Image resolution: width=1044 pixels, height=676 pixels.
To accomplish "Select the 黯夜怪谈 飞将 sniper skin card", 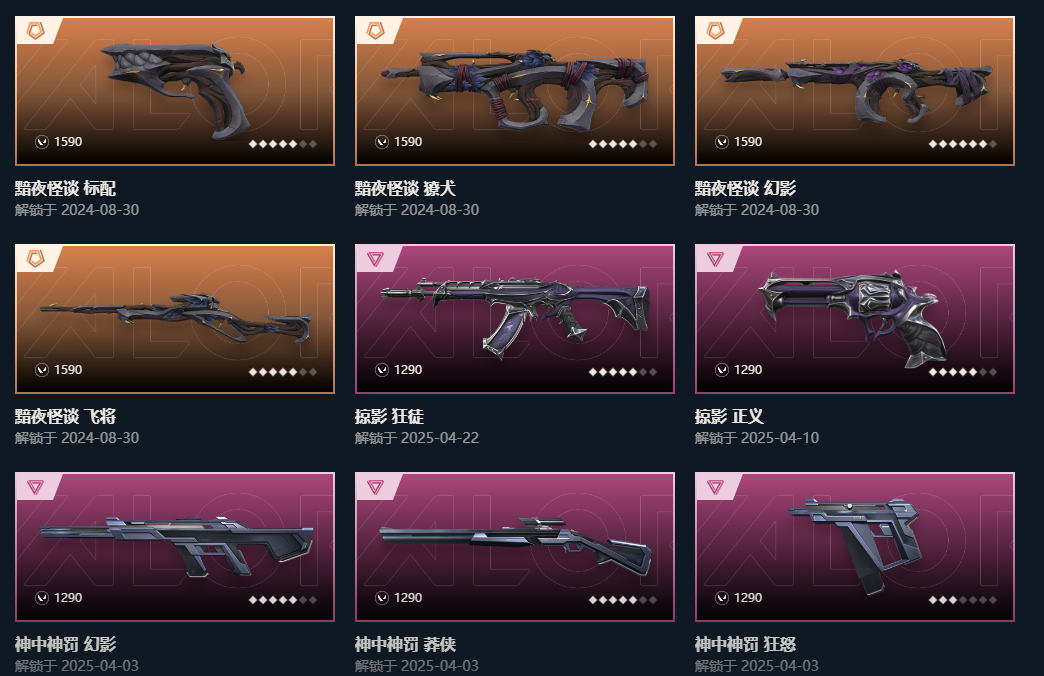I will click(x=175, y=319).
